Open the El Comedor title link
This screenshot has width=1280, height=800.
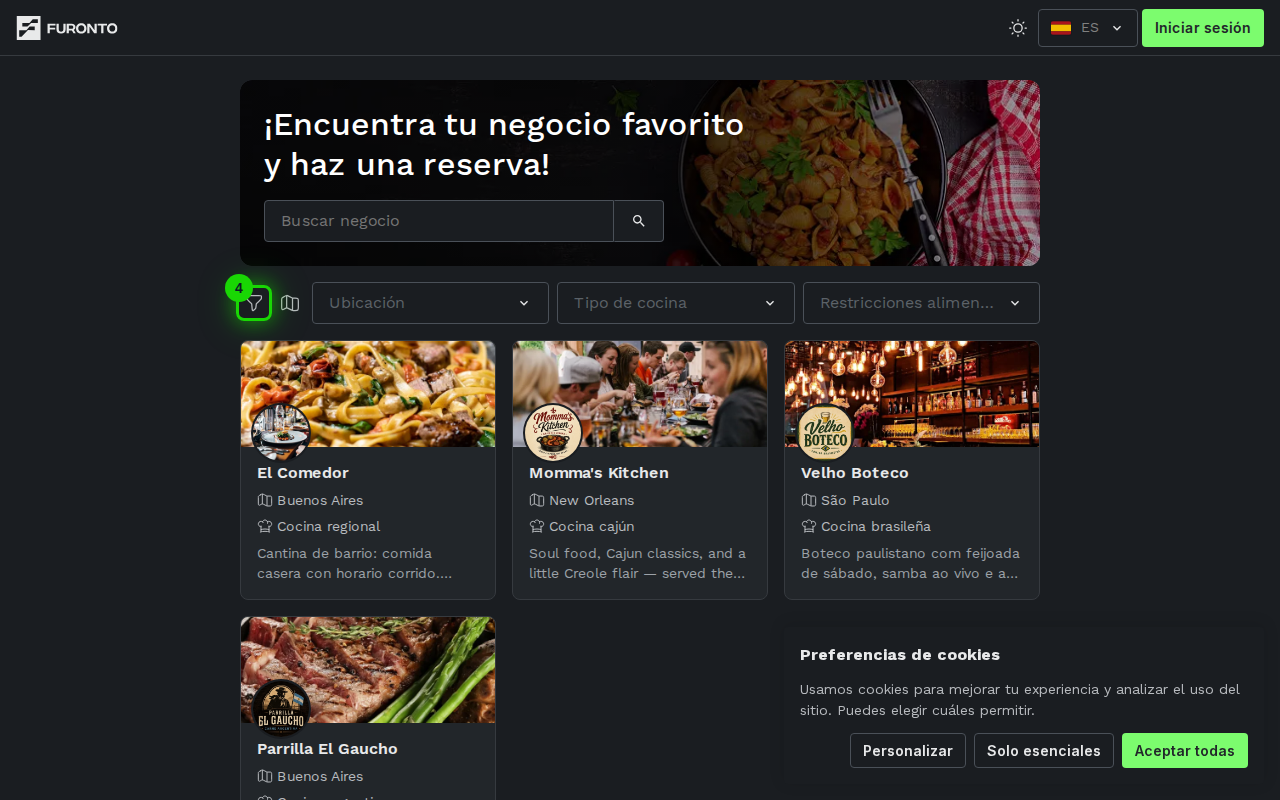303,473
